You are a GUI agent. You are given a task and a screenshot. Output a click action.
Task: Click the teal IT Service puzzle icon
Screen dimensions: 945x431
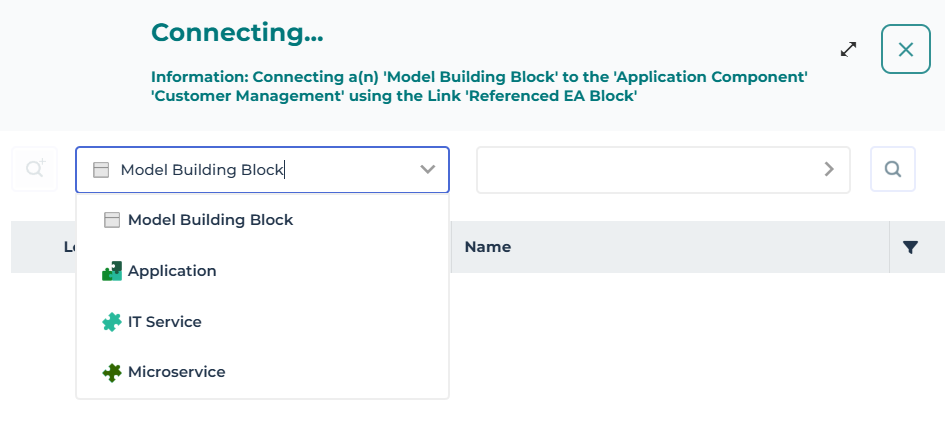[x=112, y=322]
